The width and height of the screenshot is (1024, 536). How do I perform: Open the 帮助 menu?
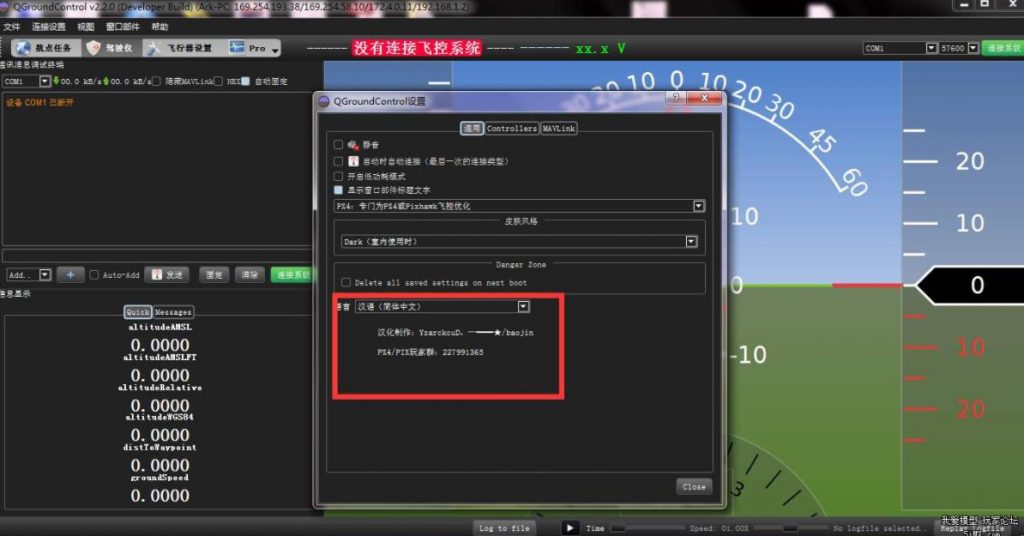pos(160,27)
